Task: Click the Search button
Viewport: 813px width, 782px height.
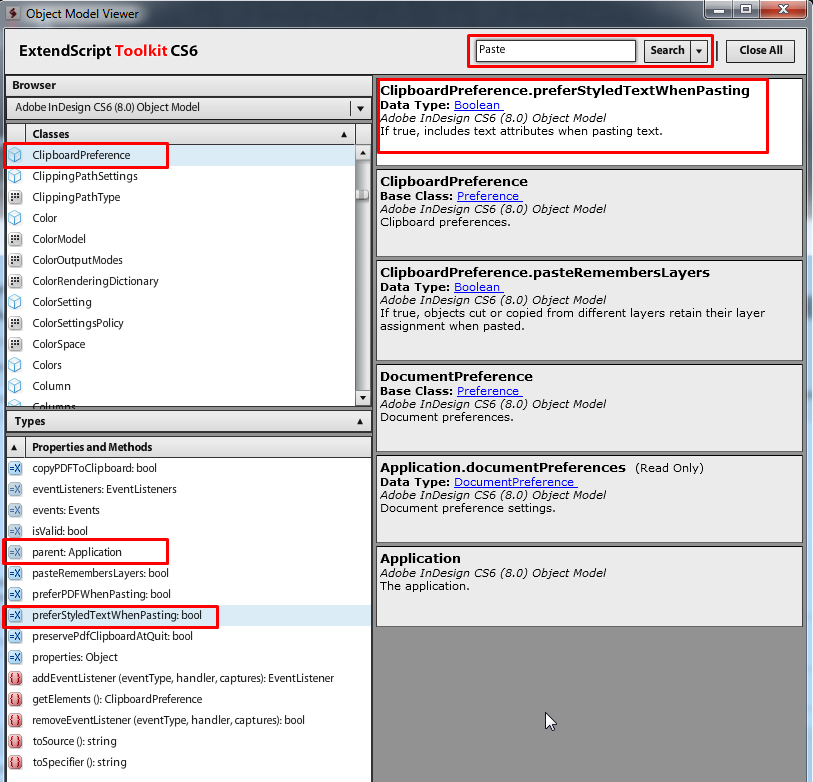Action: pos(667,51)
